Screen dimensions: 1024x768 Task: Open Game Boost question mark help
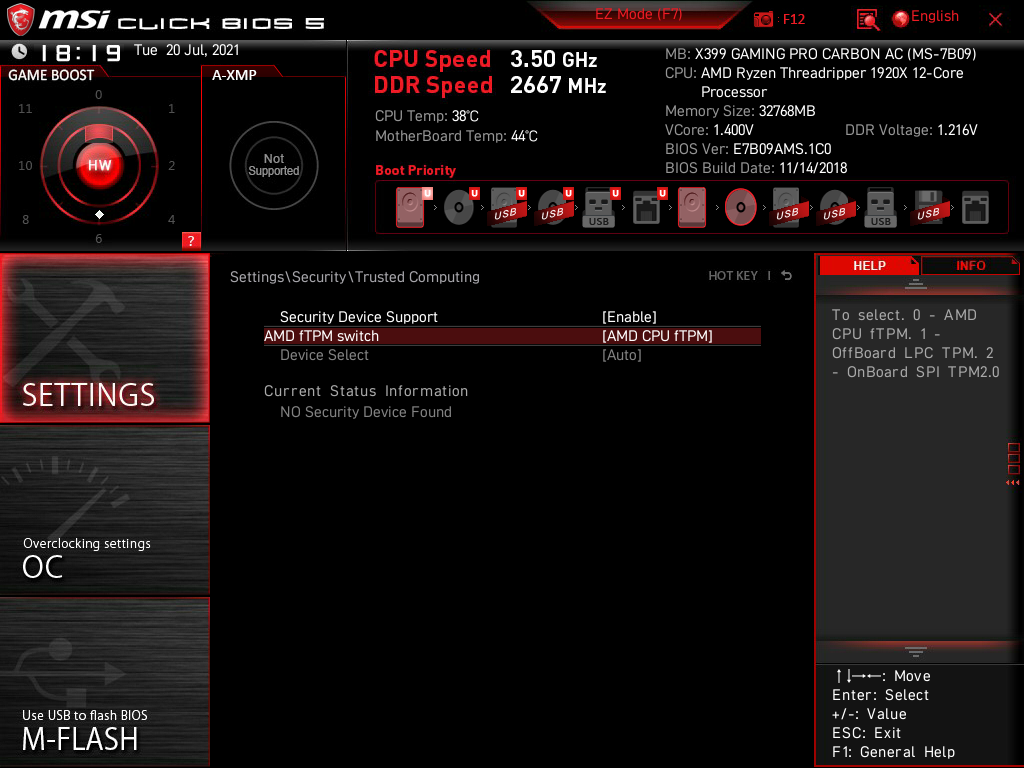tap(191, 240)
